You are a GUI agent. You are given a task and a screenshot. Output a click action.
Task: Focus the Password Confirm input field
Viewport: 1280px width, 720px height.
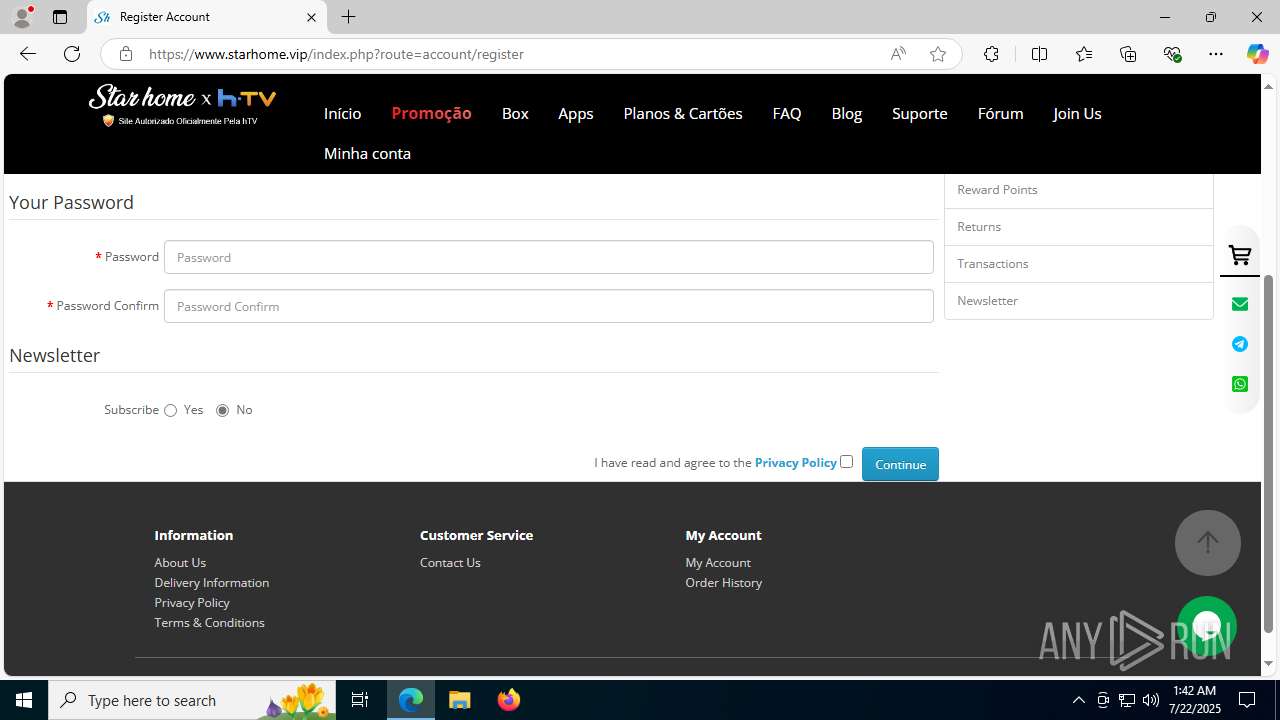point(549,306)
